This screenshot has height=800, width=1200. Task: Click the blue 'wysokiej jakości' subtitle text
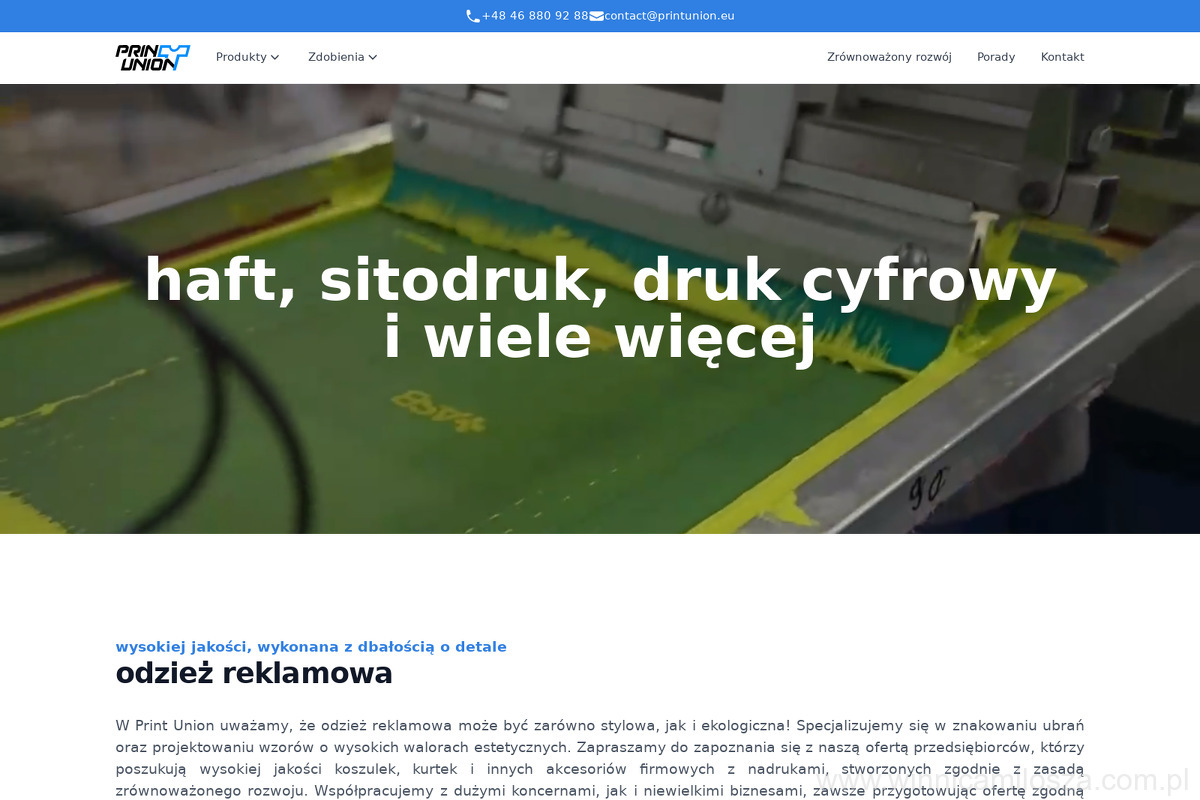pyautogui.click(x=311, y=647)
